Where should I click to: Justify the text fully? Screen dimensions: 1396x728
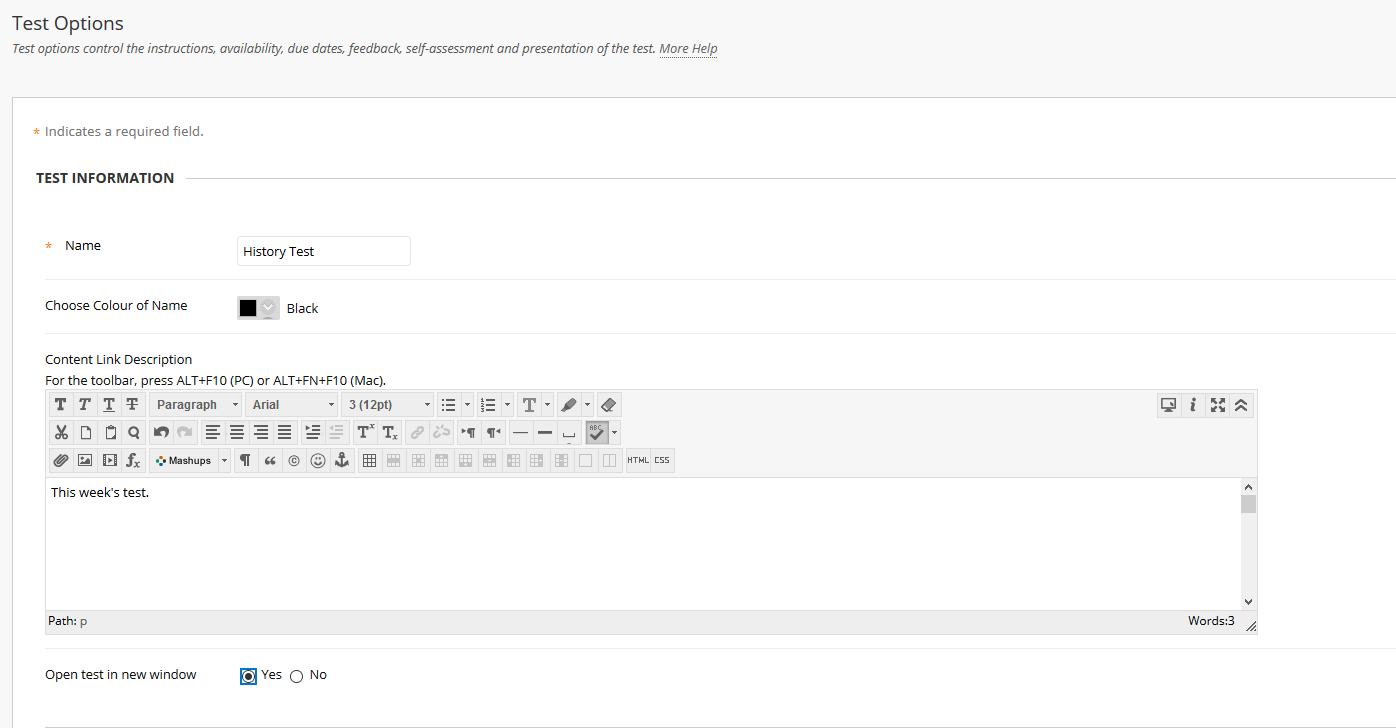point(285,433)
